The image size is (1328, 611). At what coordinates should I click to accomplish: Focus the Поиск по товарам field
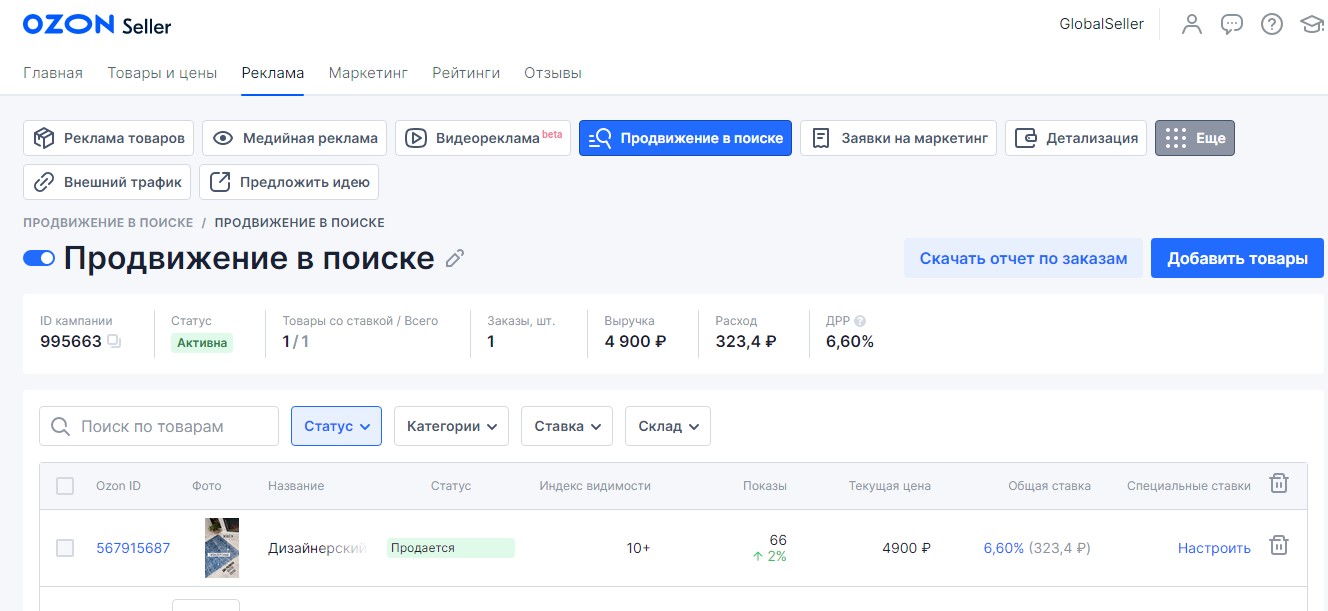click(159, 426)
